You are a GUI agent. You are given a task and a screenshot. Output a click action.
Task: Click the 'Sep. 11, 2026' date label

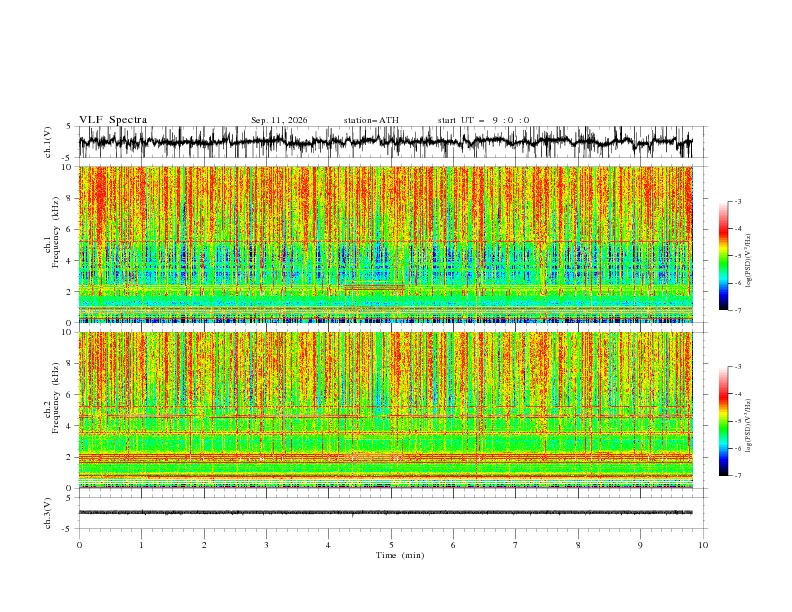(279, 120)
